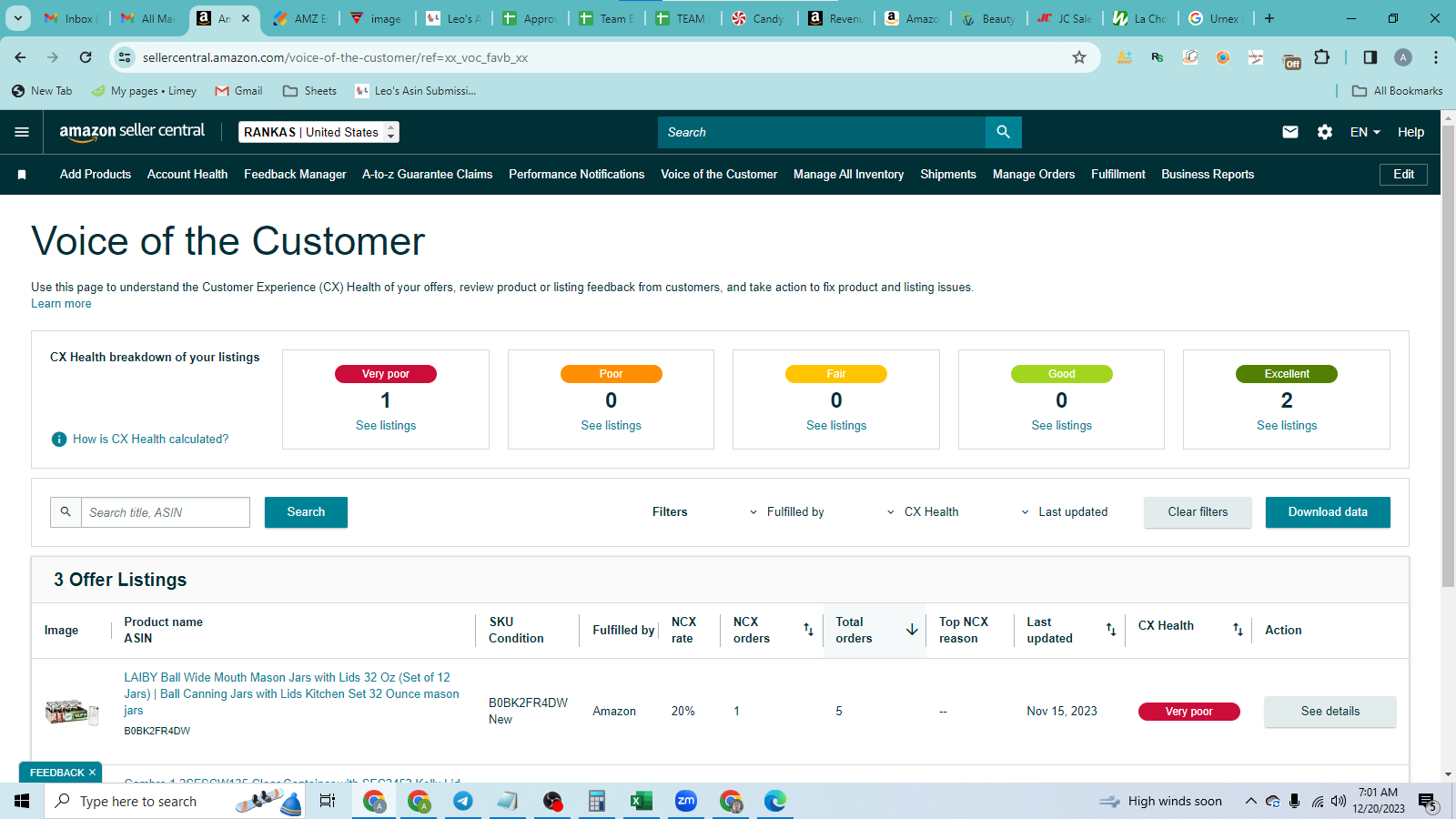Viewport: 1456px width, 819px height.
Task: Go to Feedback Manager
Action: point(295,175)
